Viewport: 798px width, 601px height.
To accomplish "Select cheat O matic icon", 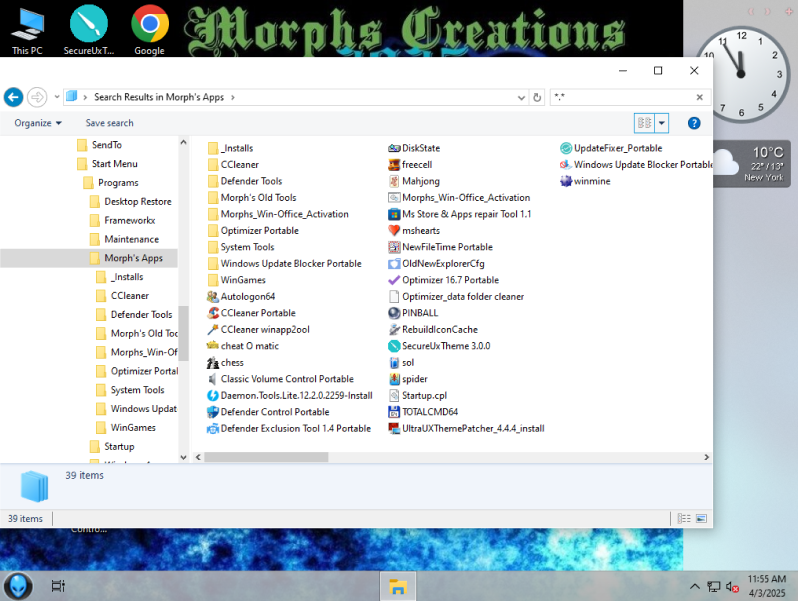I will click(213, 346).
